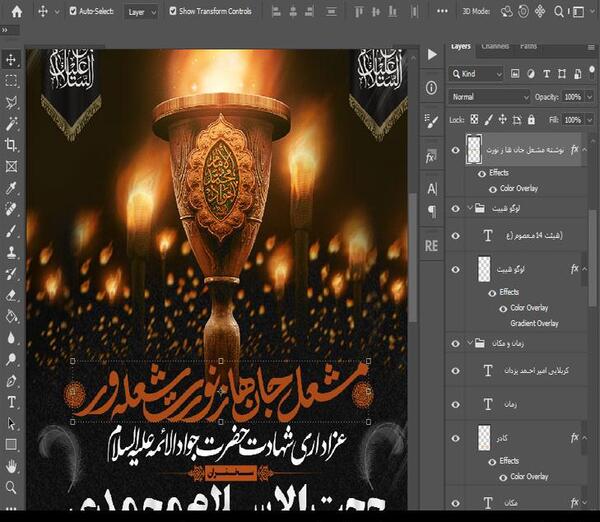Select the Blur tool

[x=11, y=338]
